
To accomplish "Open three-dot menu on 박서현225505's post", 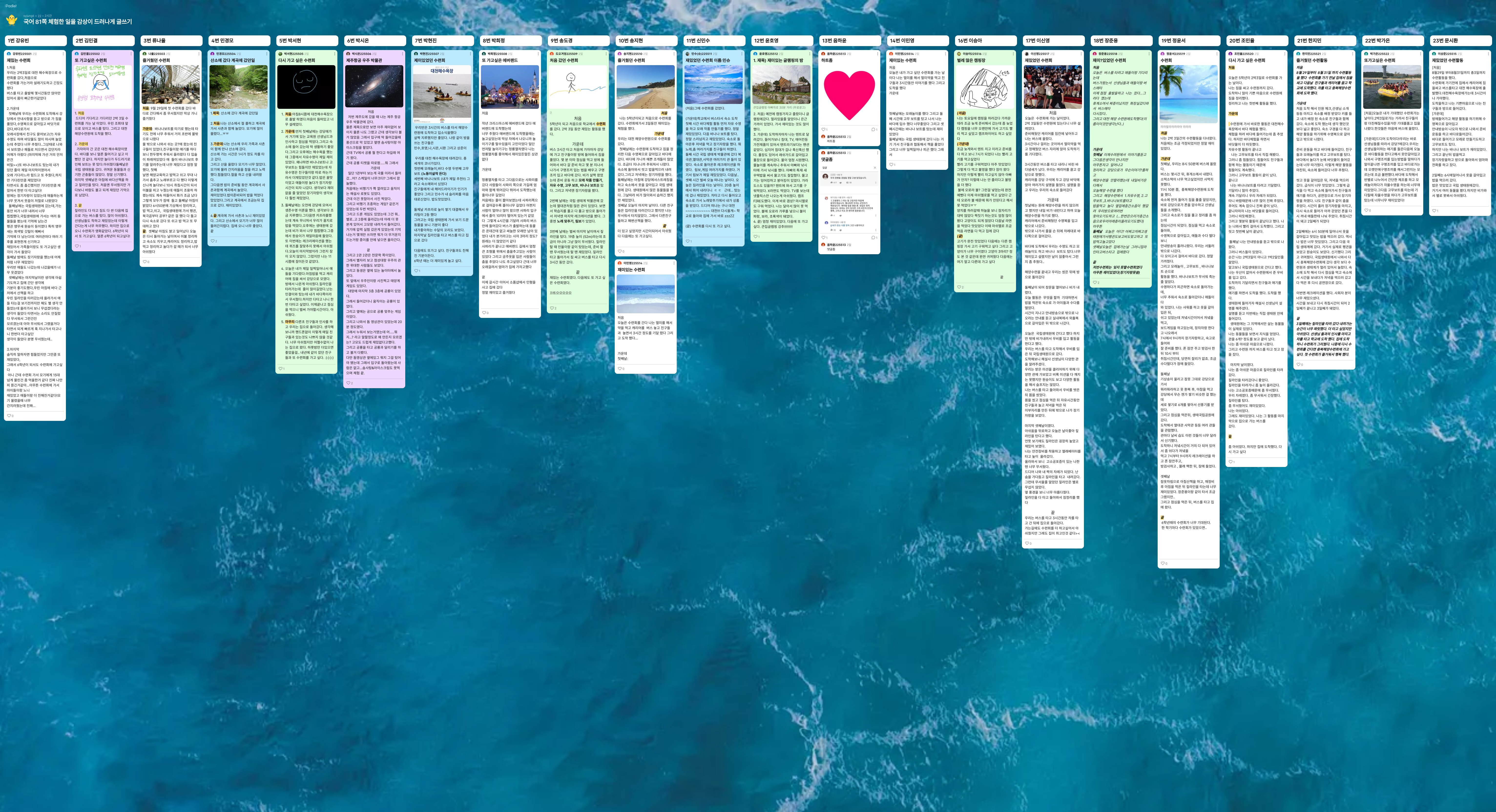I will (334, 54).
